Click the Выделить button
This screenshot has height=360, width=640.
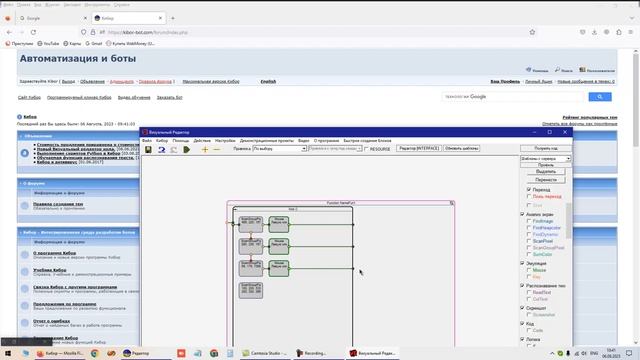point(546,172)
